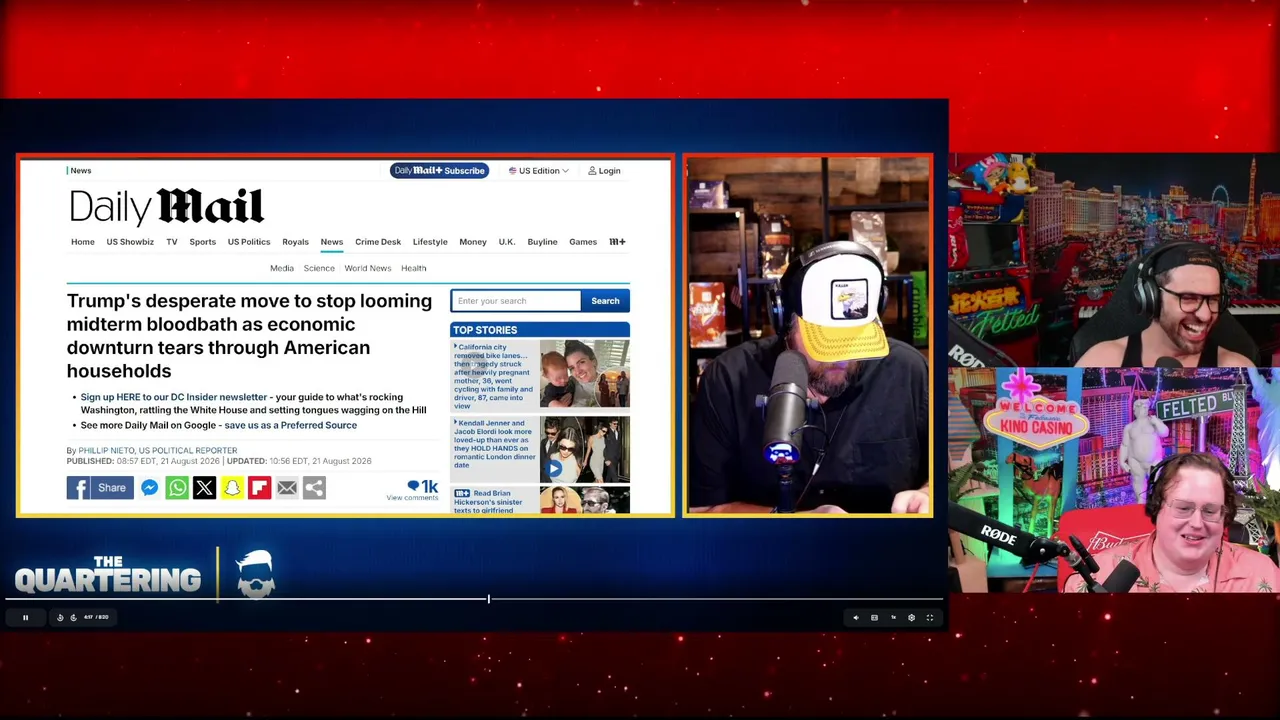This screenshot has width=1280, height=720.
Task: Open the Crime Desk section
Action: [378, 242]
